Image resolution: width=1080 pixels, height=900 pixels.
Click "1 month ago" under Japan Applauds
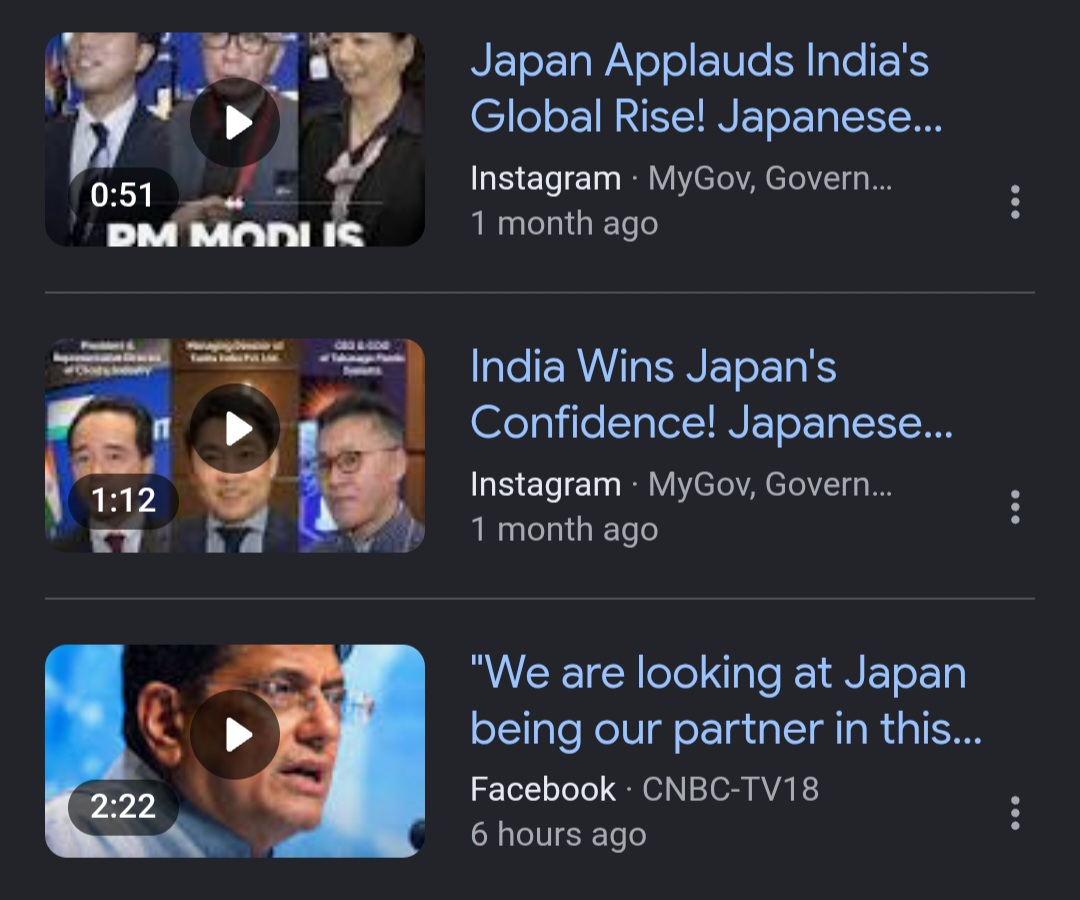[564, 224]
